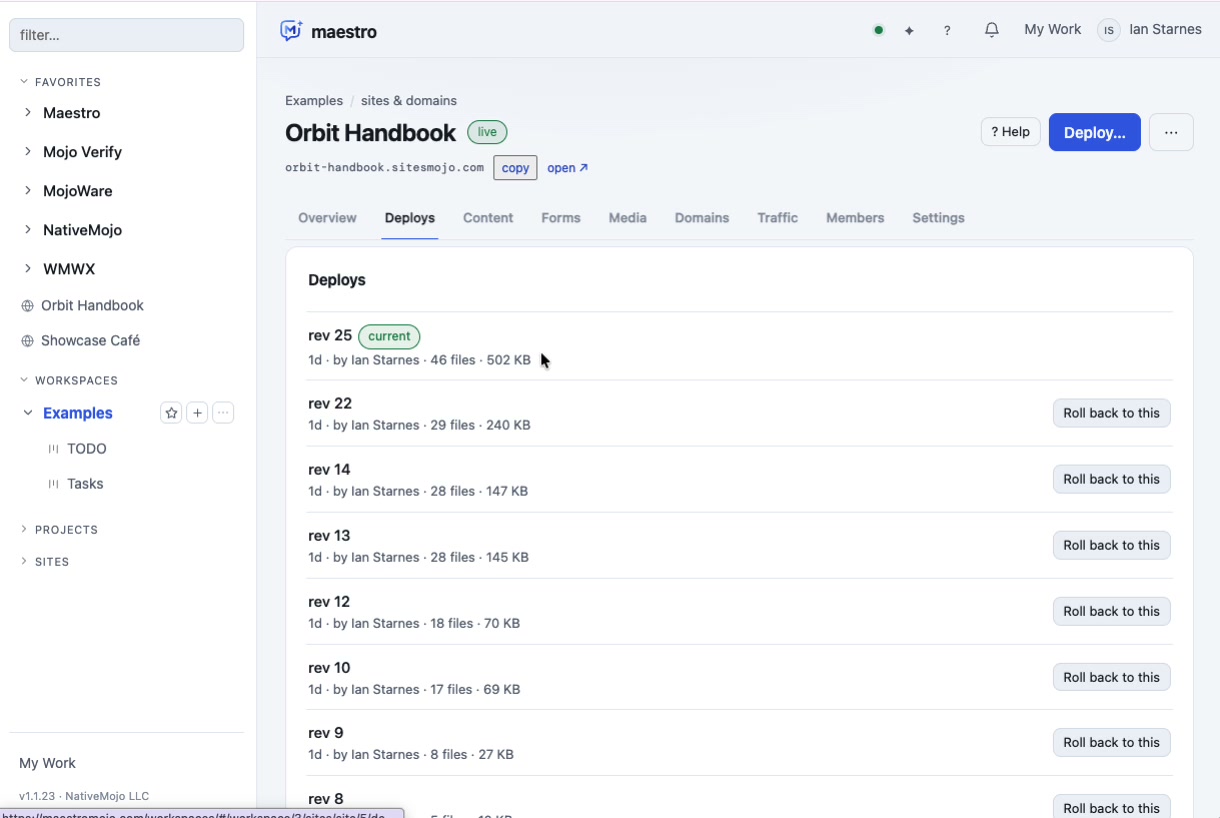Screen dimensions: 1220x818
Task: Click the blue Deploy... button
Action: [1095, 132]
